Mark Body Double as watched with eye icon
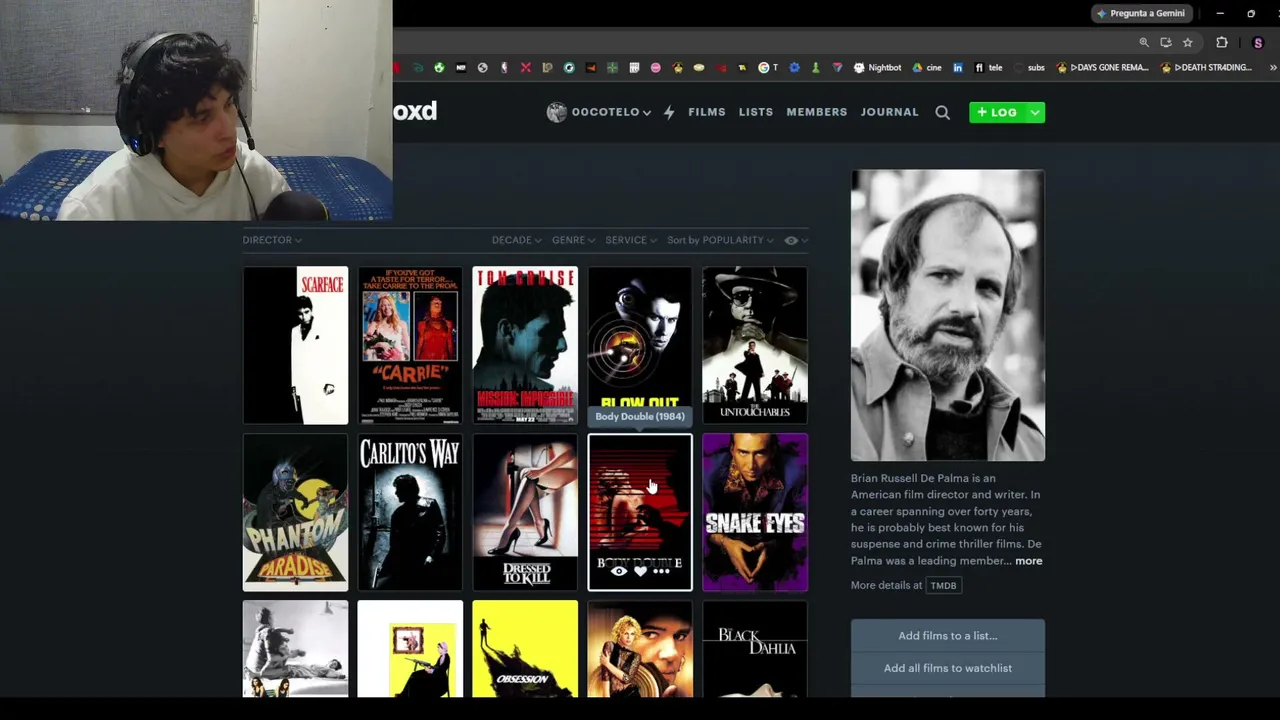 (x=619, y=571)
